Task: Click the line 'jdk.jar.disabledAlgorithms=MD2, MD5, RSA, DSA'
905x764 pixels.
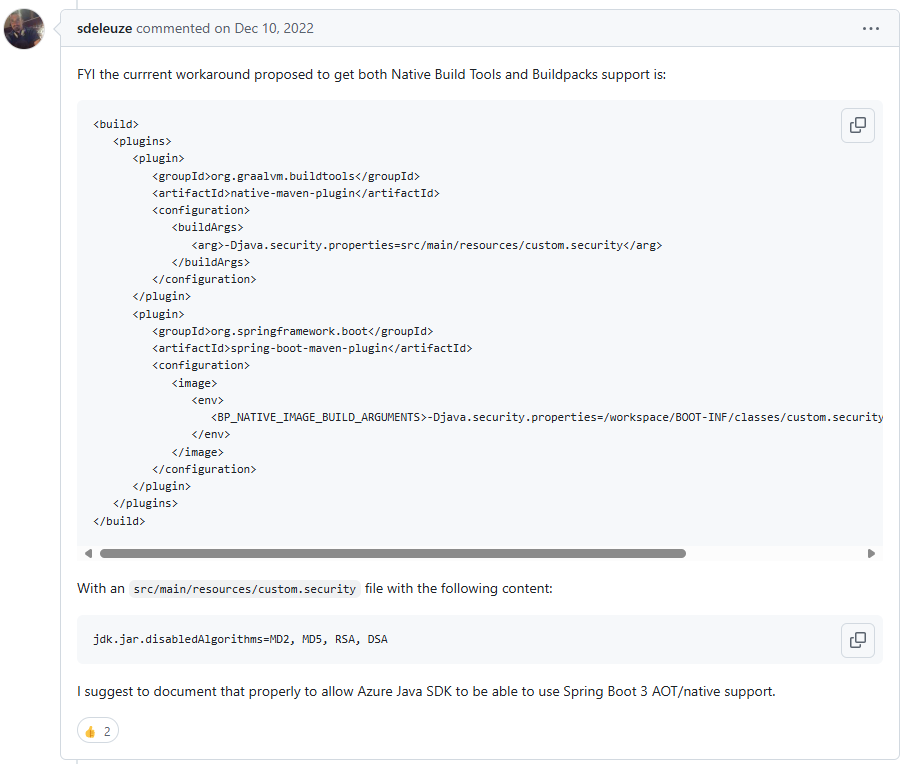Action: (240, 639)
